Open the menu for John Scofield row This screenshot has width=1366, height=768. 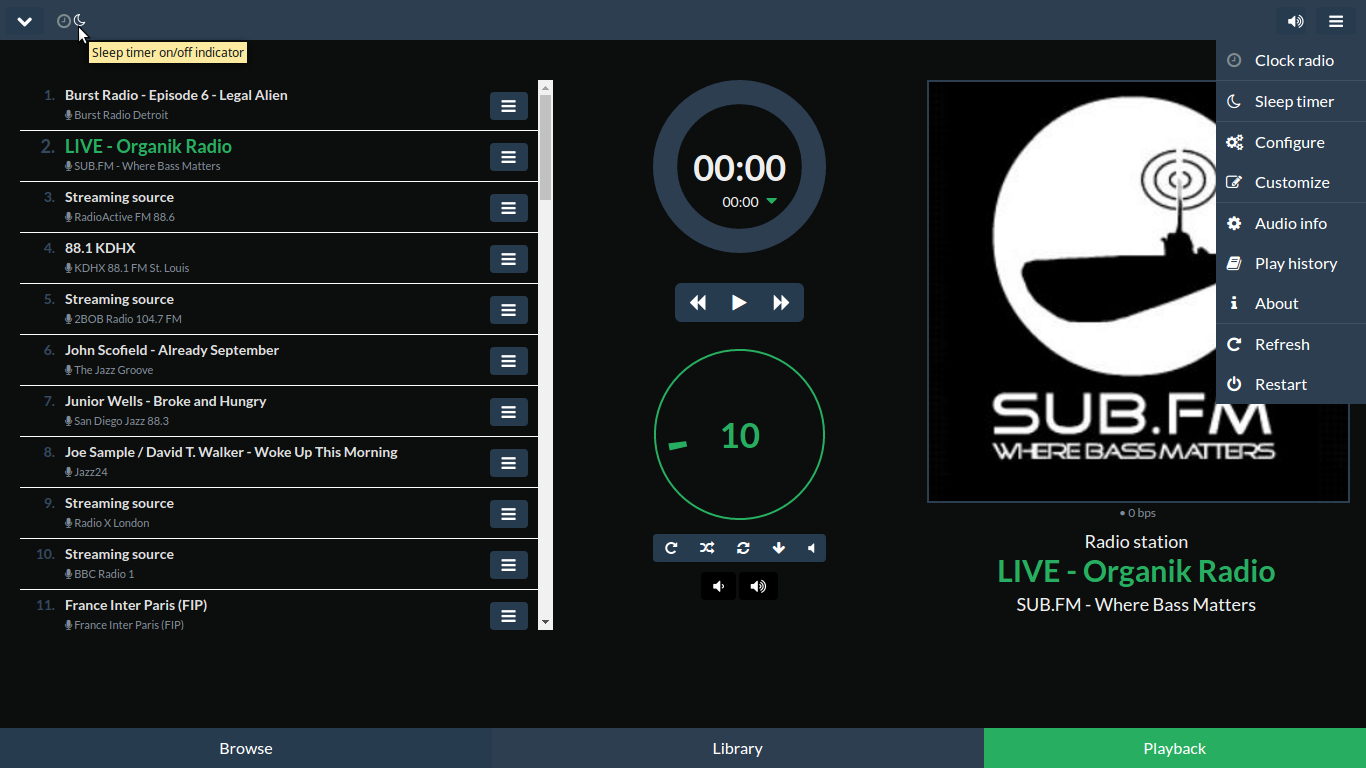[508, 361]
